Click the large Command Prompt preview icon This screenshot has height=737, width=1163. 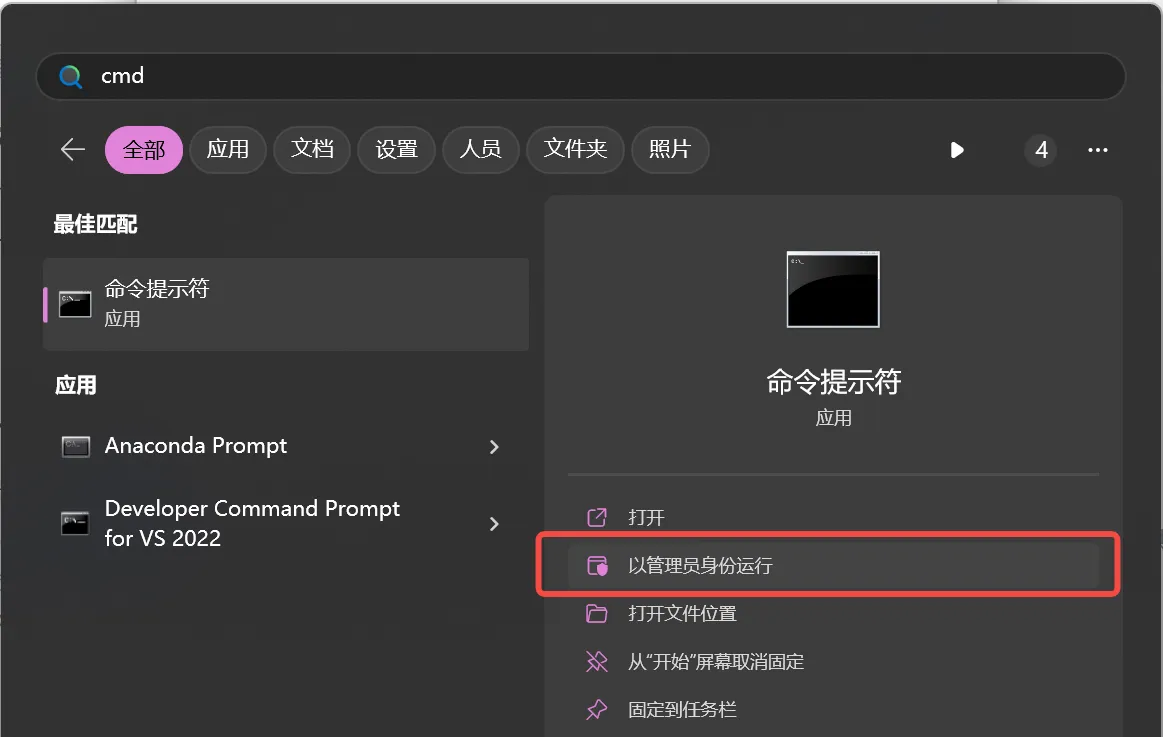[x=833, y=289]
